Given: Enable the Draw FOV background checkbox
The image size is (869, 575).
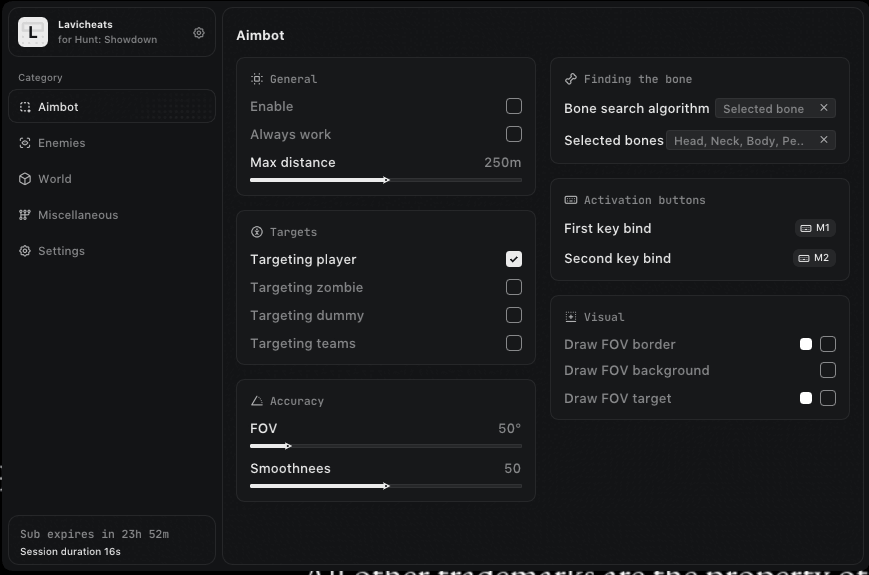Looking at the screenshot, I should [828, 370].
